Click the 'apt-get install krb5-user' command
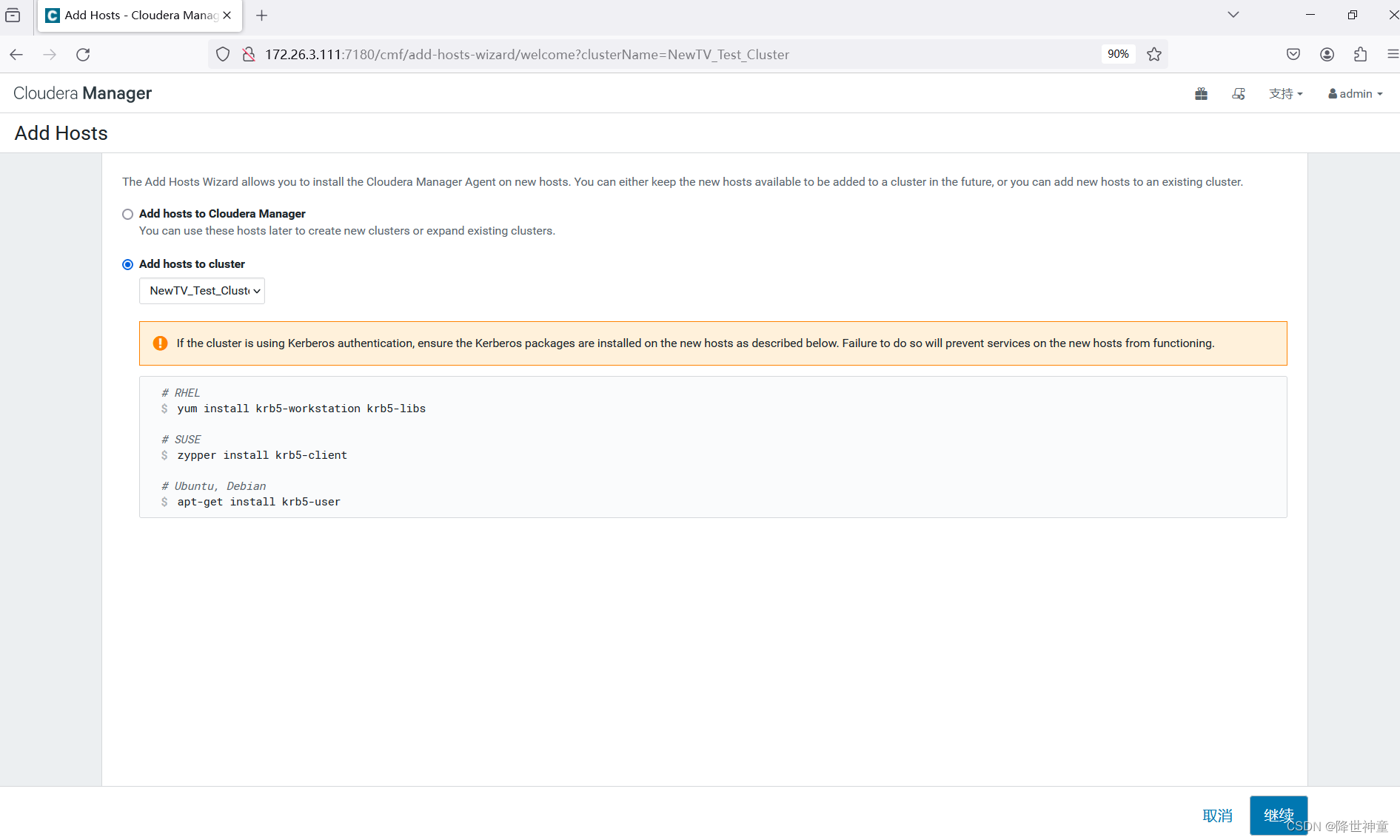Viewport: 1400px width, 840px height. [259, 502]
